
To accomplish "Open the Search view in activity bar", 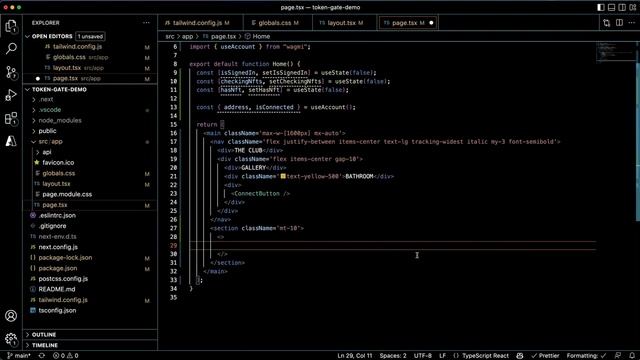I will click(11, 49).
